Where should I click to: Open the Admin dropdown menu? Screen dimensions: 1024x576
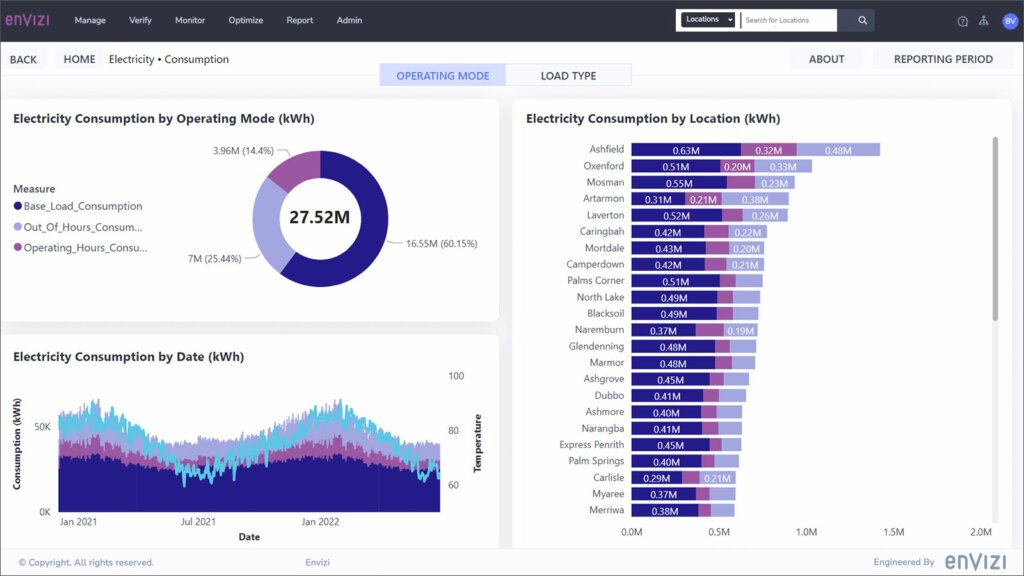click(x=349, y=19)
